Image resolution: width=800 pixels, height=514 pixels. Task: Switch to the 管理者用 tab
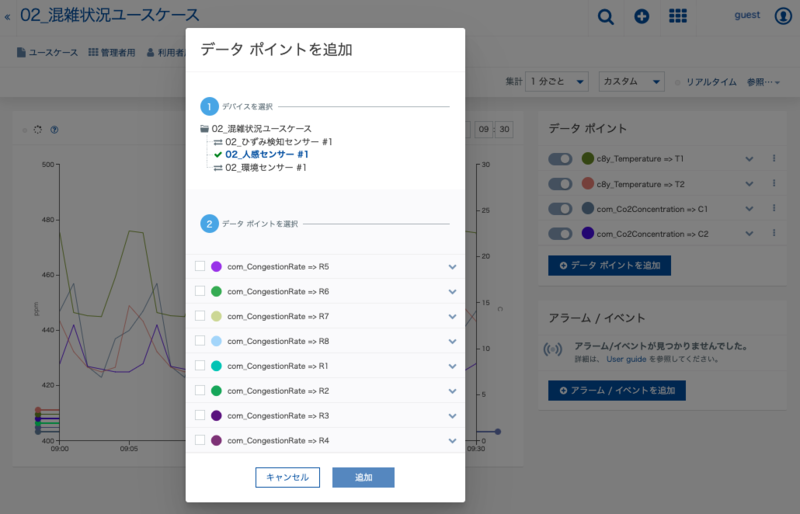(x=112, y=53)
